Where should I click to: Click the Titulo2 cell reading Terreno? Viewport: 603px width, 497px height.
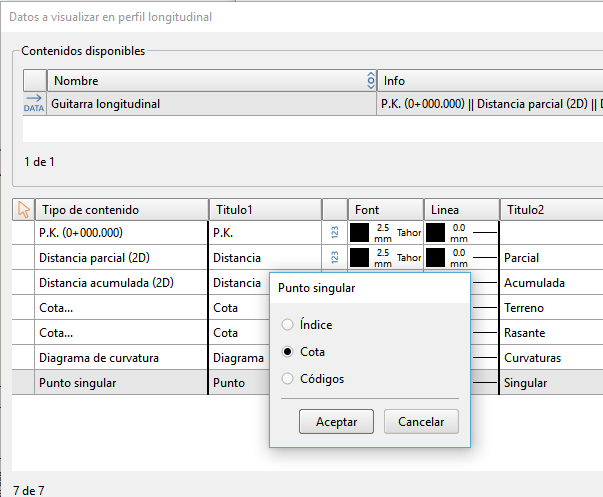[551, 307]
